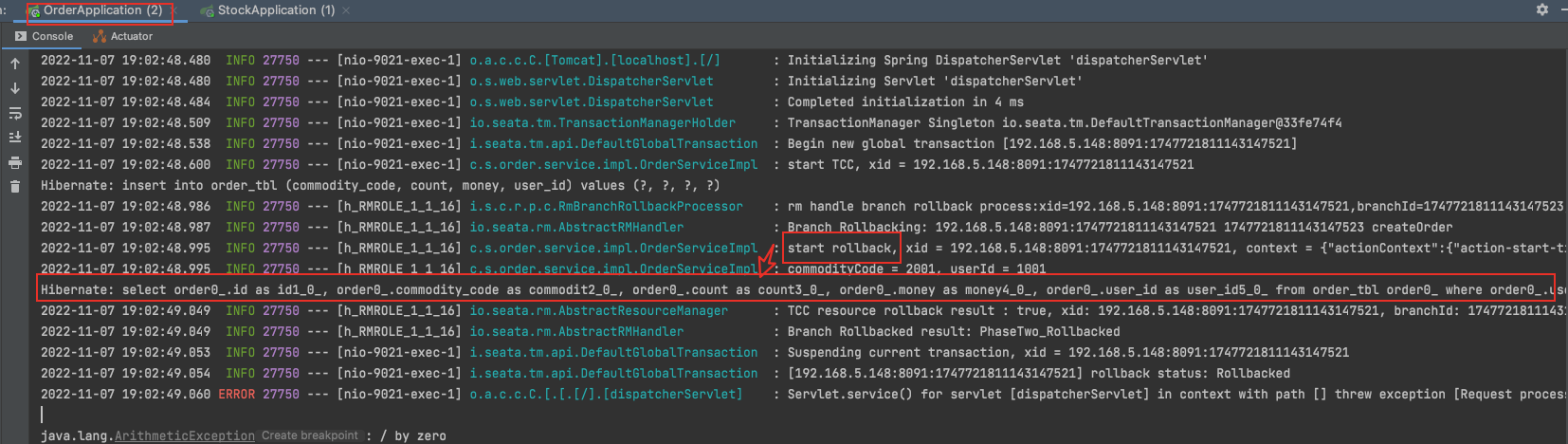The image size is (1568, 444).
Task: Close the StockApplication (1) tab
Action: click(346, 10)
